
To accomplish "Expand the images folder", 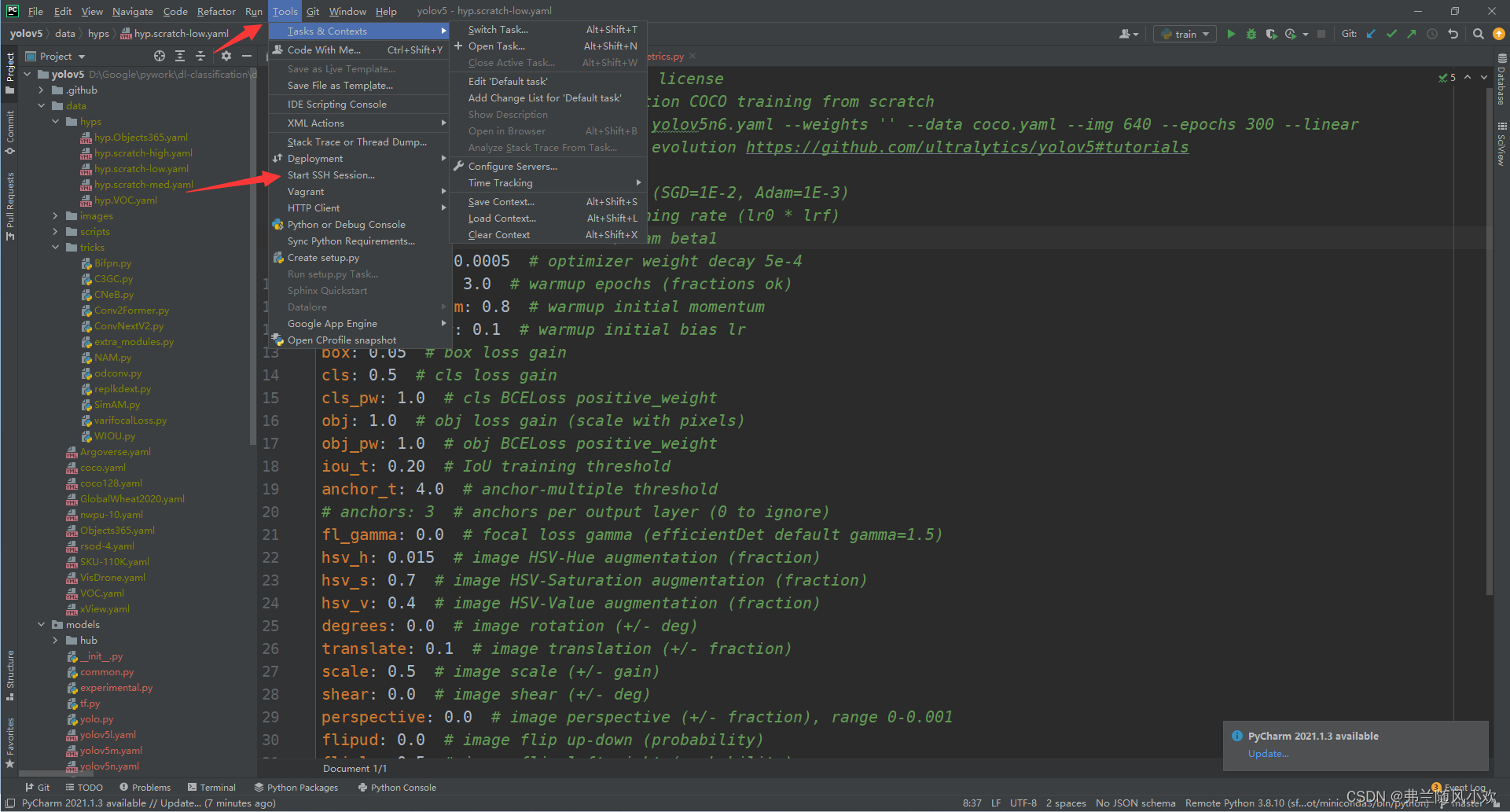I will click(x=56, y=215).
